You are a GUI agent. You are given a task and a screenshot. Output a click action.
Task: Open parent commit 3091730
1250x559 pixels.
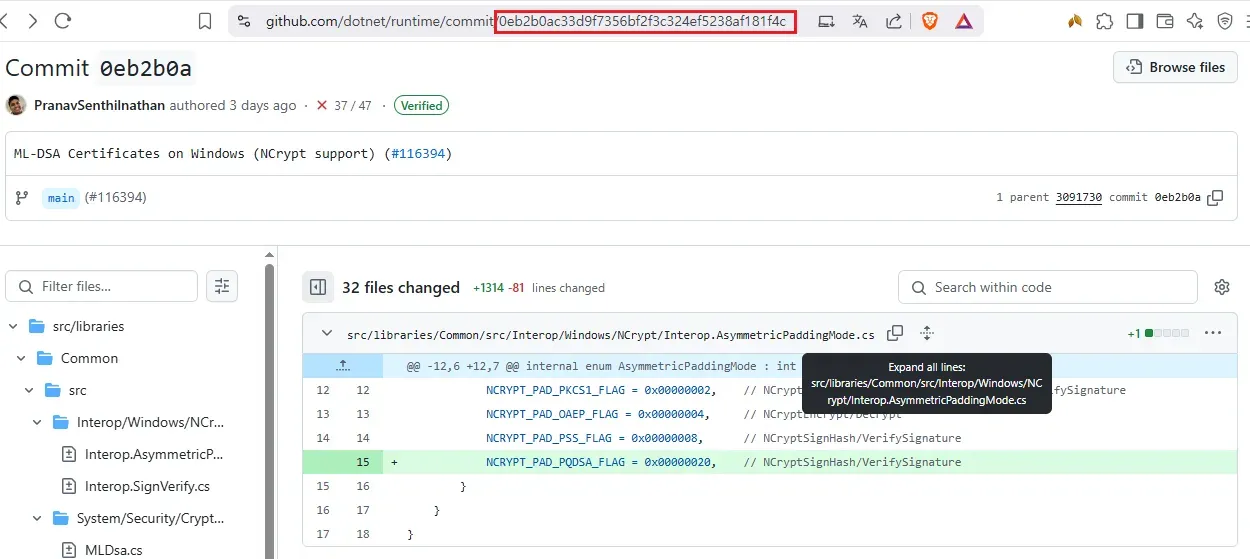point(1079,198)
